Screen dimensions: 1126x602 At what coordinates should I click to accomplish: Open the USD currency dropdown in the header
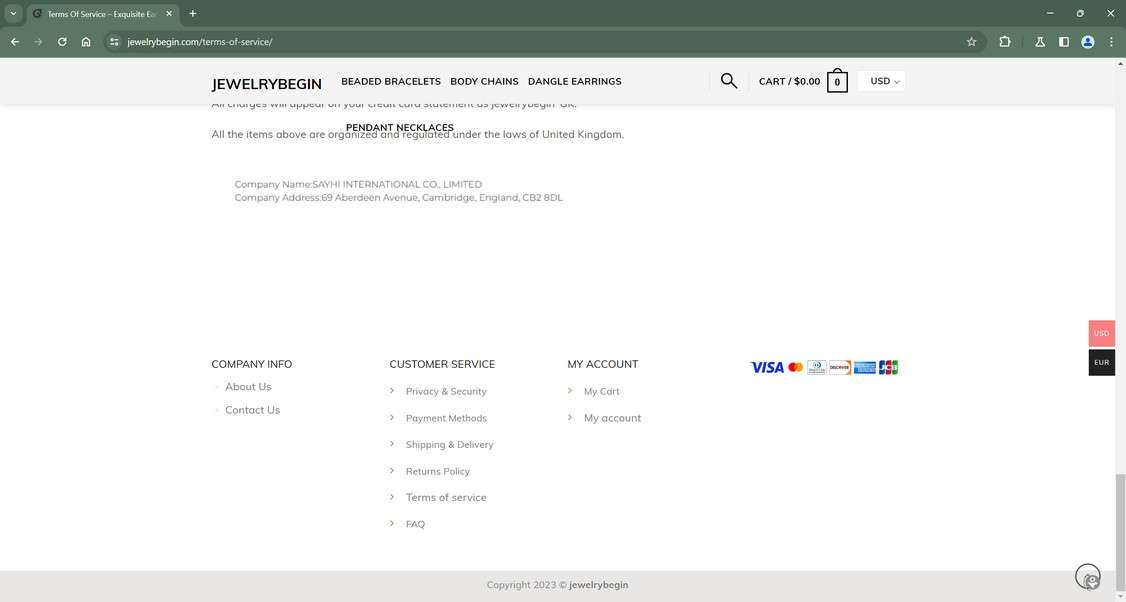coord(881,81)
